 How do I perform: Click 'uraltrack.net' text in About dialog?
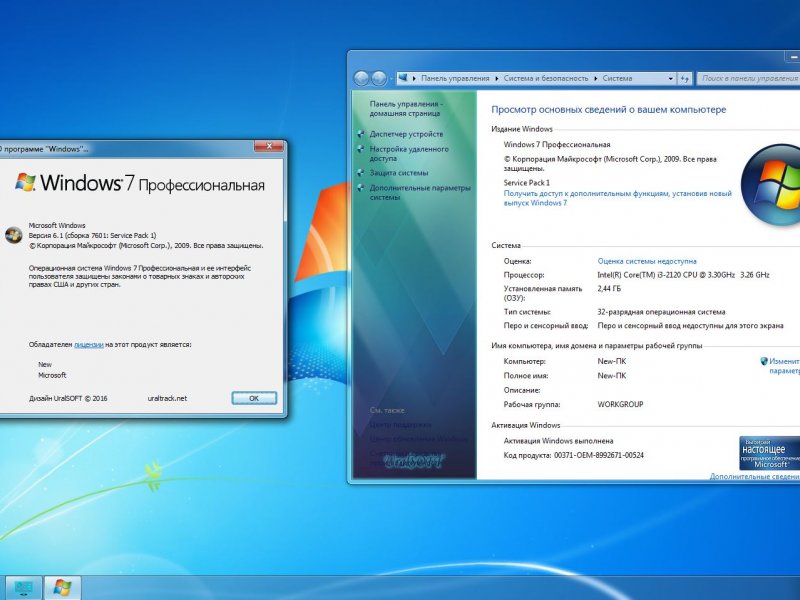pyautogui.click(x=167, y=398)
